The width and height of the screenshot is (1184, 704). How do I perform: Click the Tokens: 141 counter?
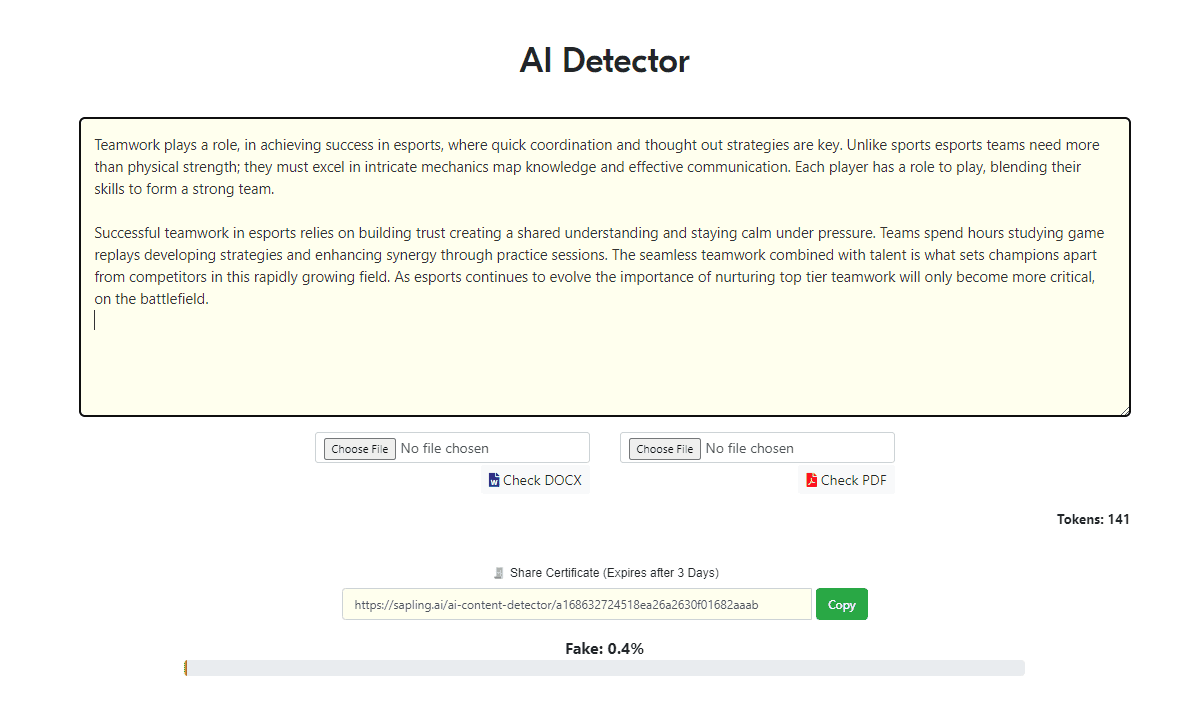coord(1093,519)
